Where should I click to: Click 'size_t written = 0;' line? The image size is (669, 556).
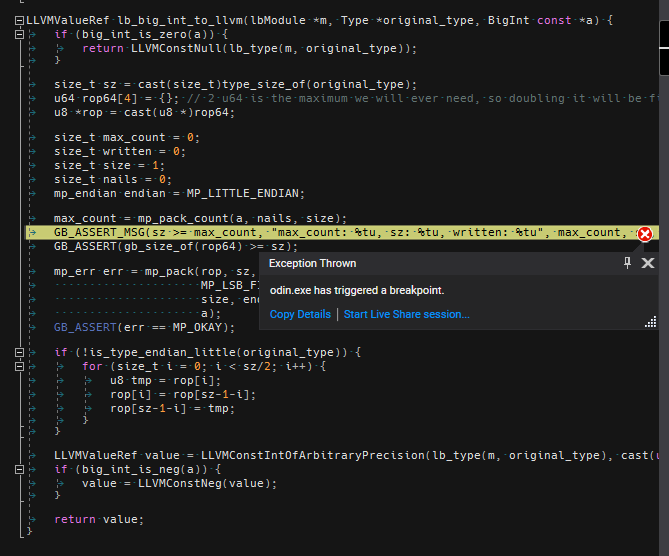coord(120,151)
